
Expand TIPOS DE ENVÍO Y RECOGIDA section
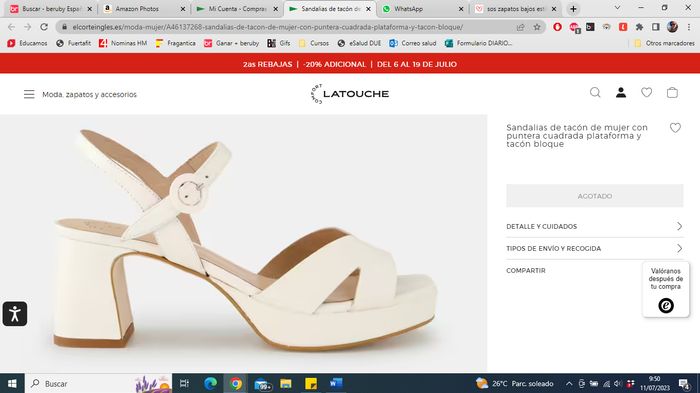click(x=595, y=248)
